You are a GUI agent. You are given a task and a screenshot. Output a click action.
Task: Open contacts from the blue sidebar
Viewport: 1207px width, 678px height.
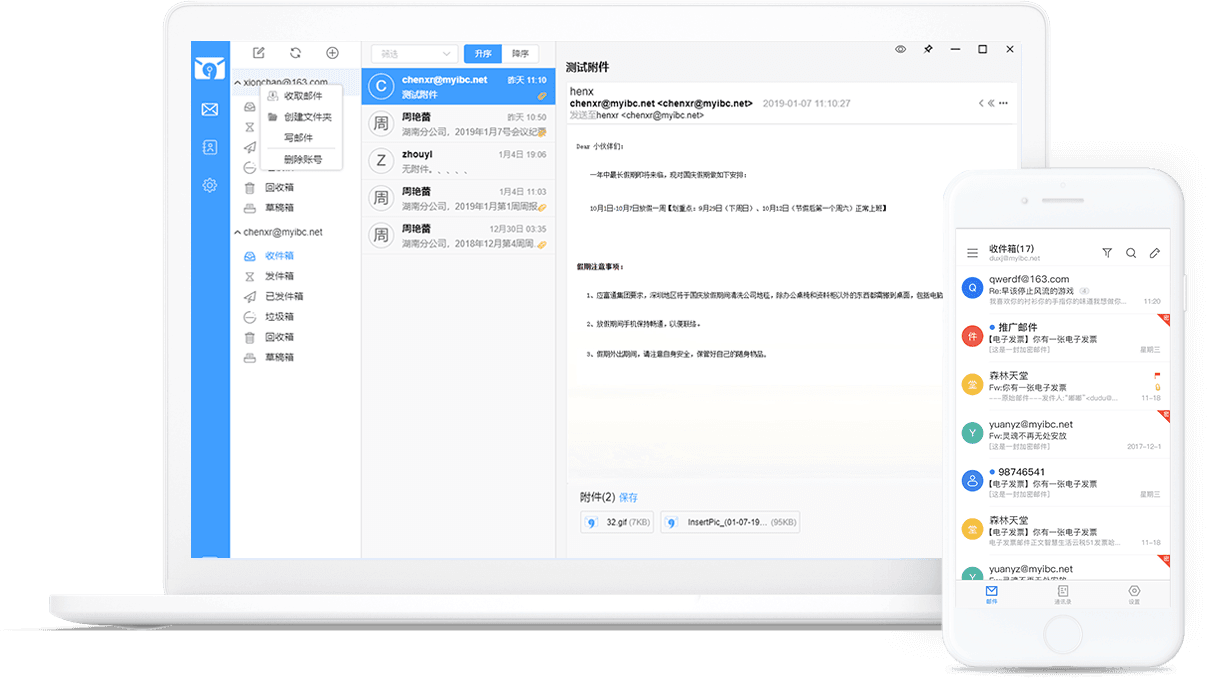[210, 147]
